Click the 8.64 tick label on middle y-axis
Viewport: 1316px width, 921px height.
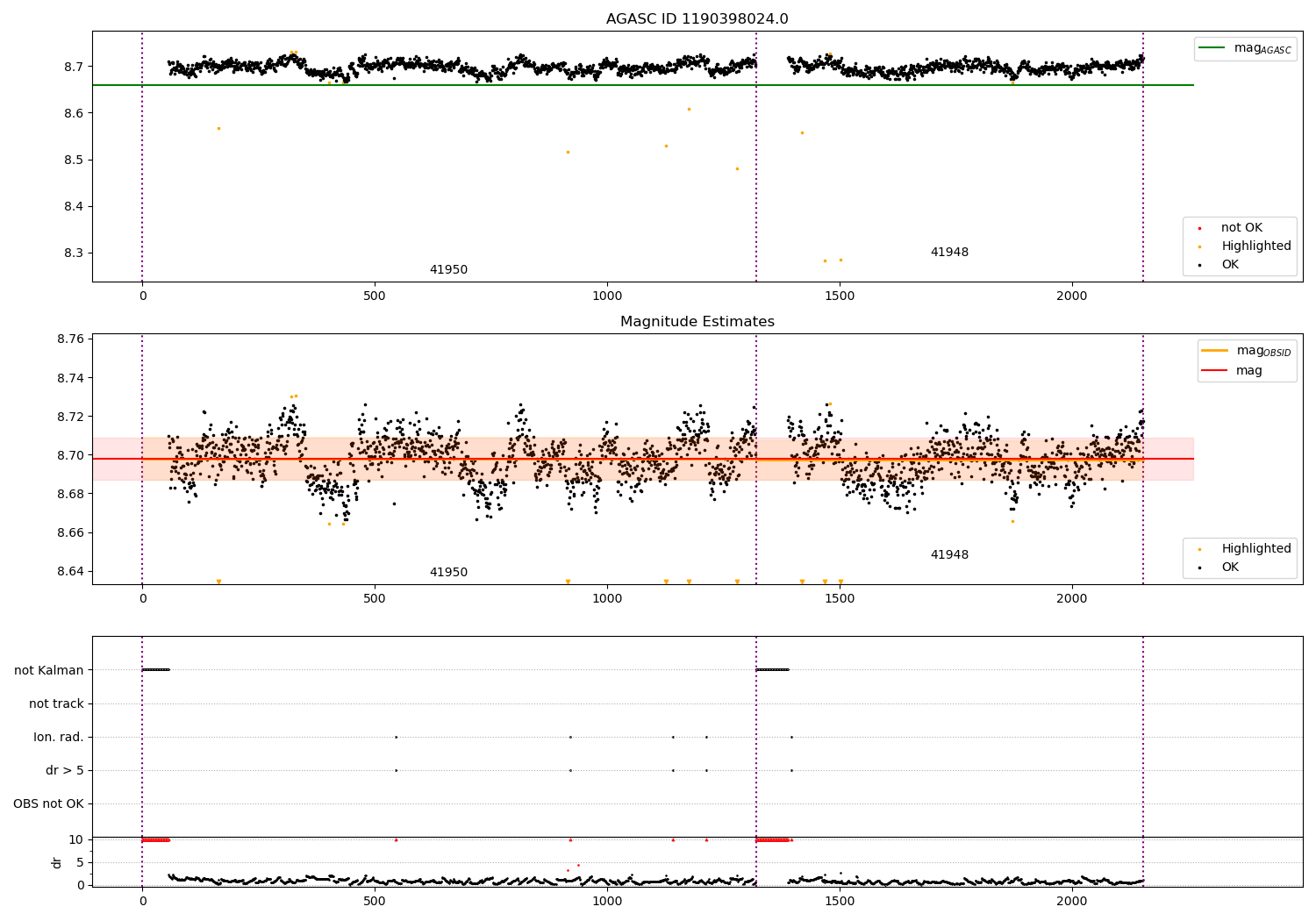click(70, 571)
